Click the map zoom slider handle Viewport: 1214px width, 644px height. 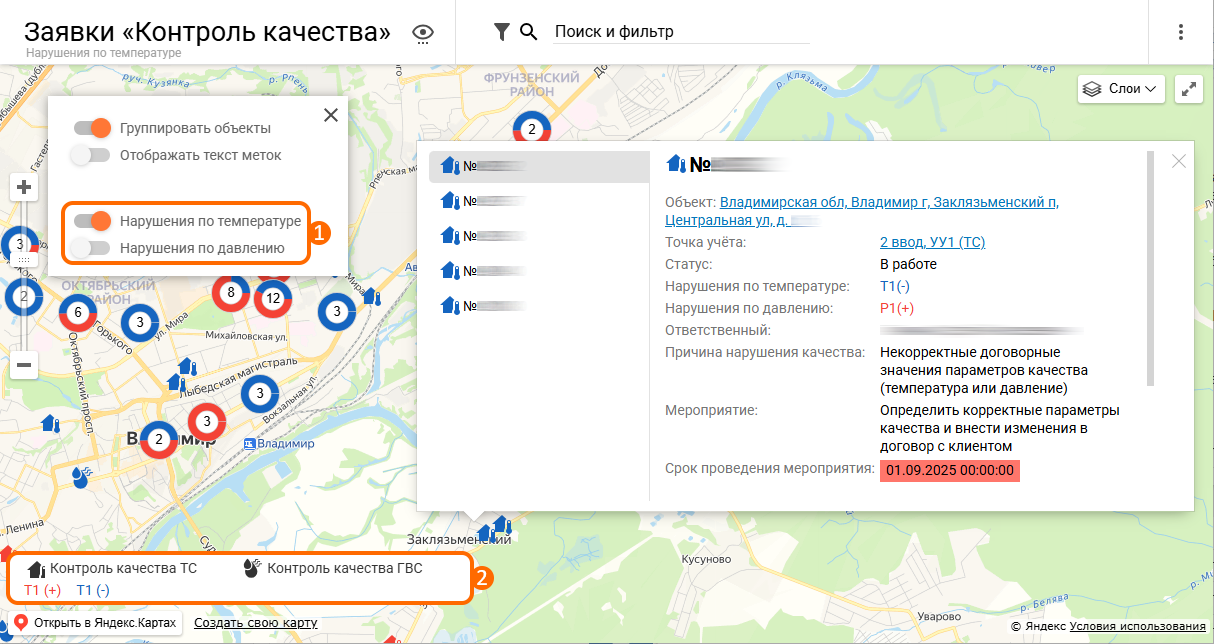pyautogui.click(x=25, y=259)
